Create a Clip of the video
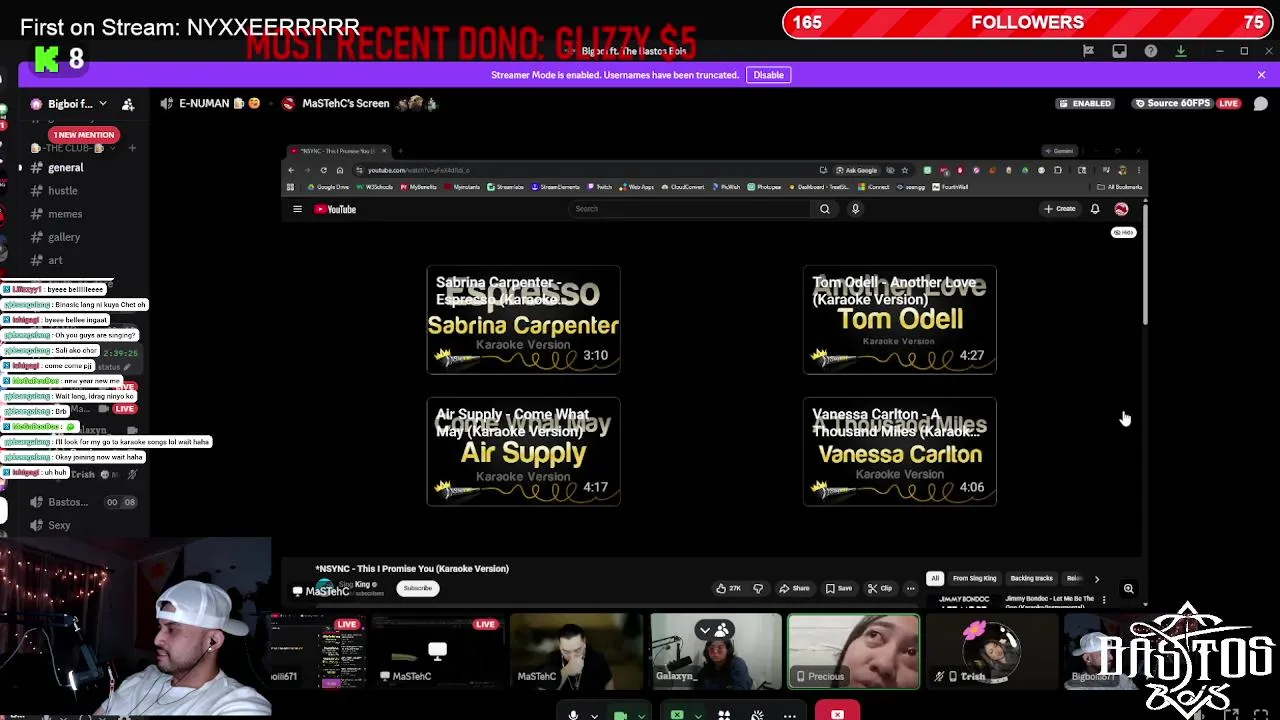 click(x=879, y=588)
